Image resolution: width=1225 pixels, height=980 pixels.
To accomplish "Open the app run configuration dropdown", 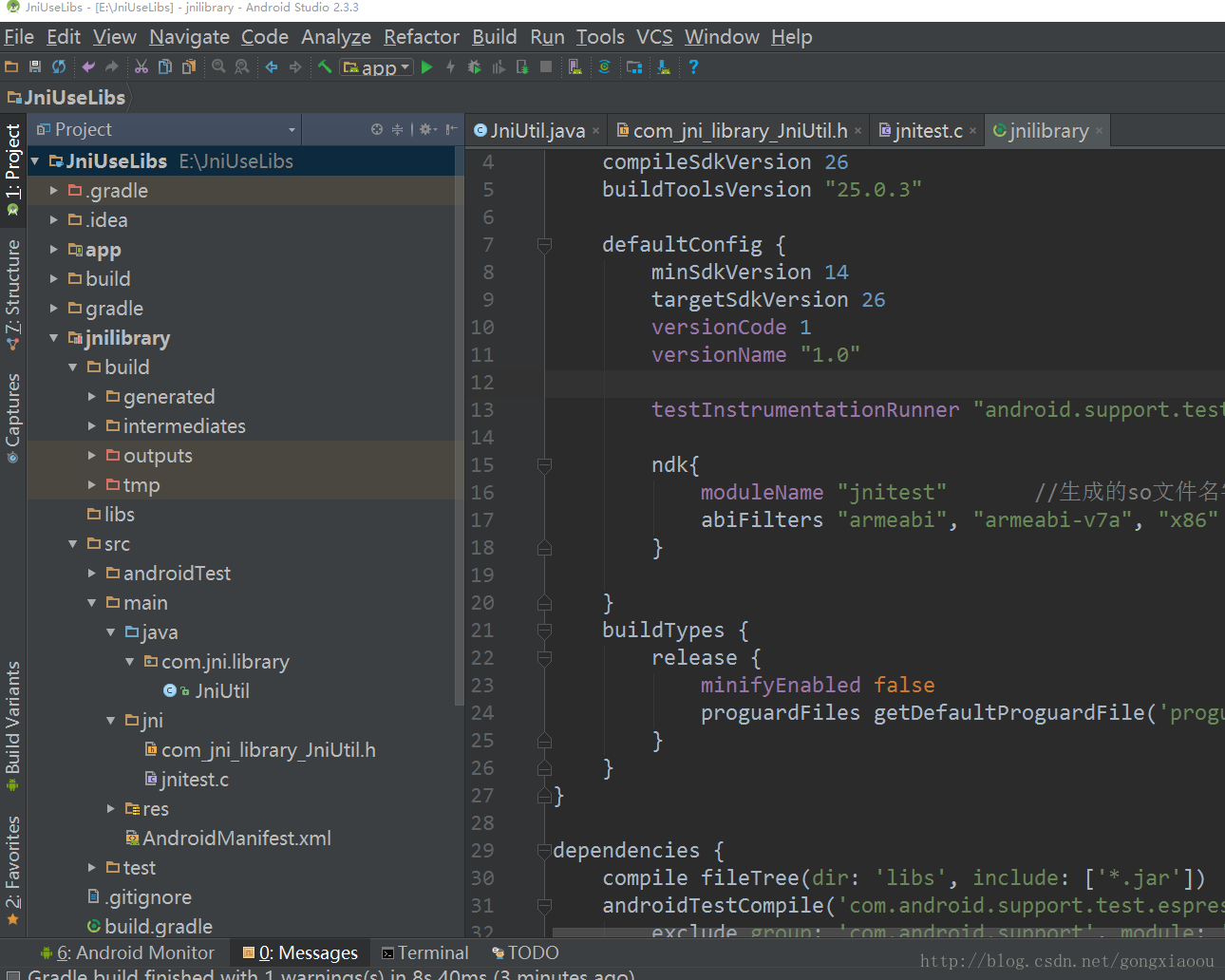I will tap(377, 67).
